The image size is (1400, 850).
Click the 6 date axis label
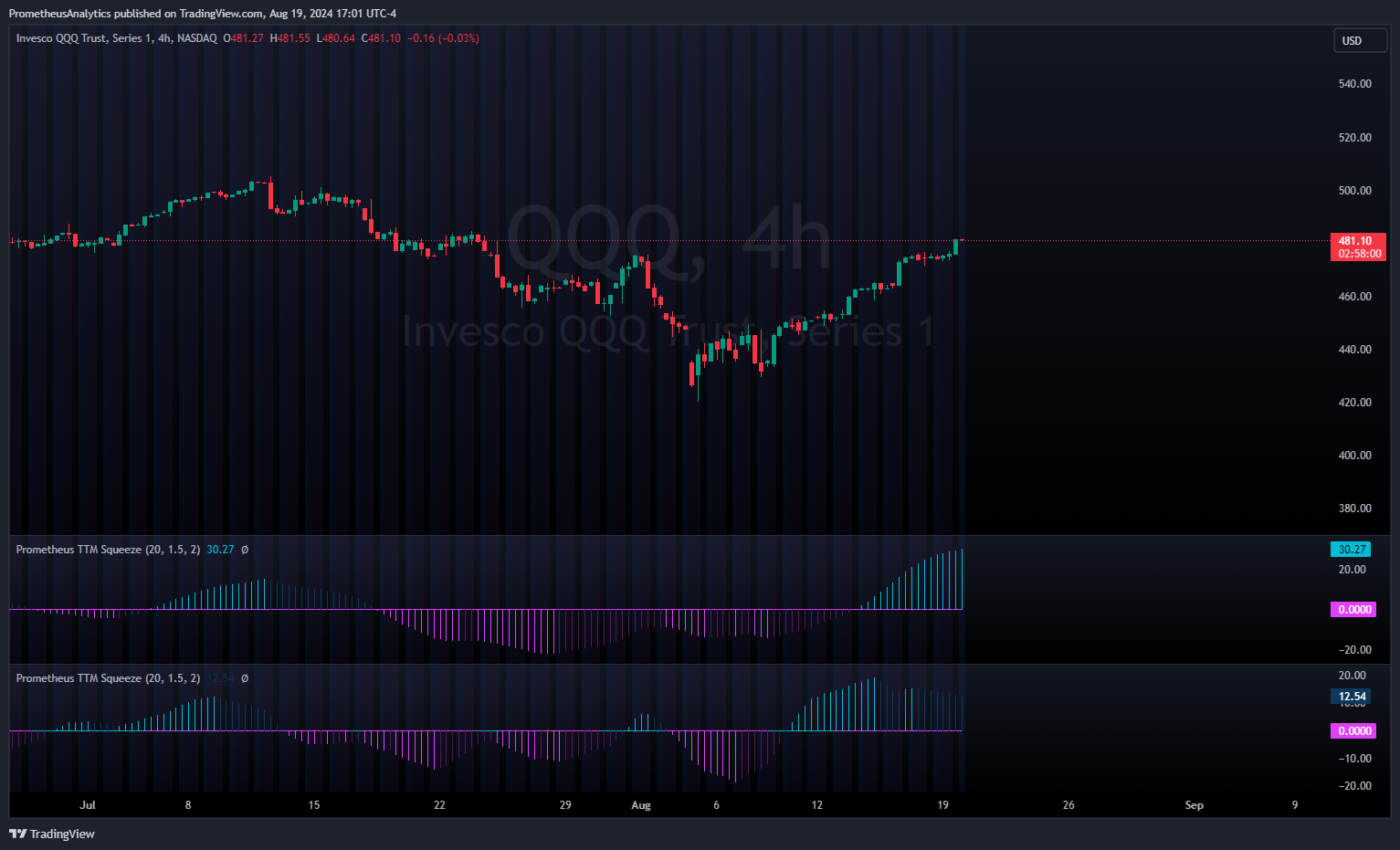(x=716, y=805)
